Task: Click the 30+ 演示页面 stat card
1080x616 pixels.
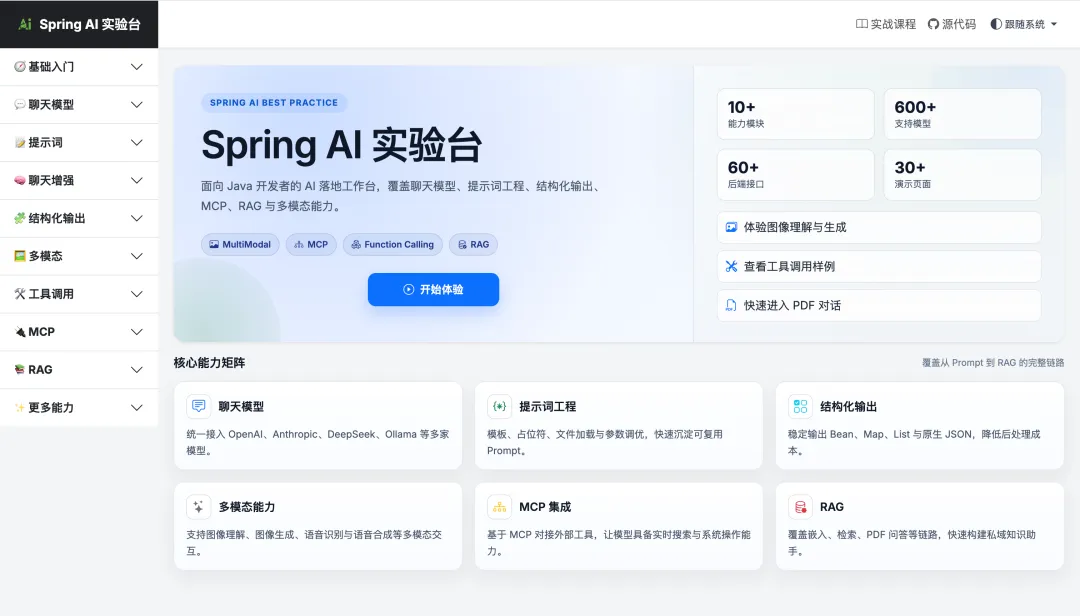Action: tap(962, 175)
